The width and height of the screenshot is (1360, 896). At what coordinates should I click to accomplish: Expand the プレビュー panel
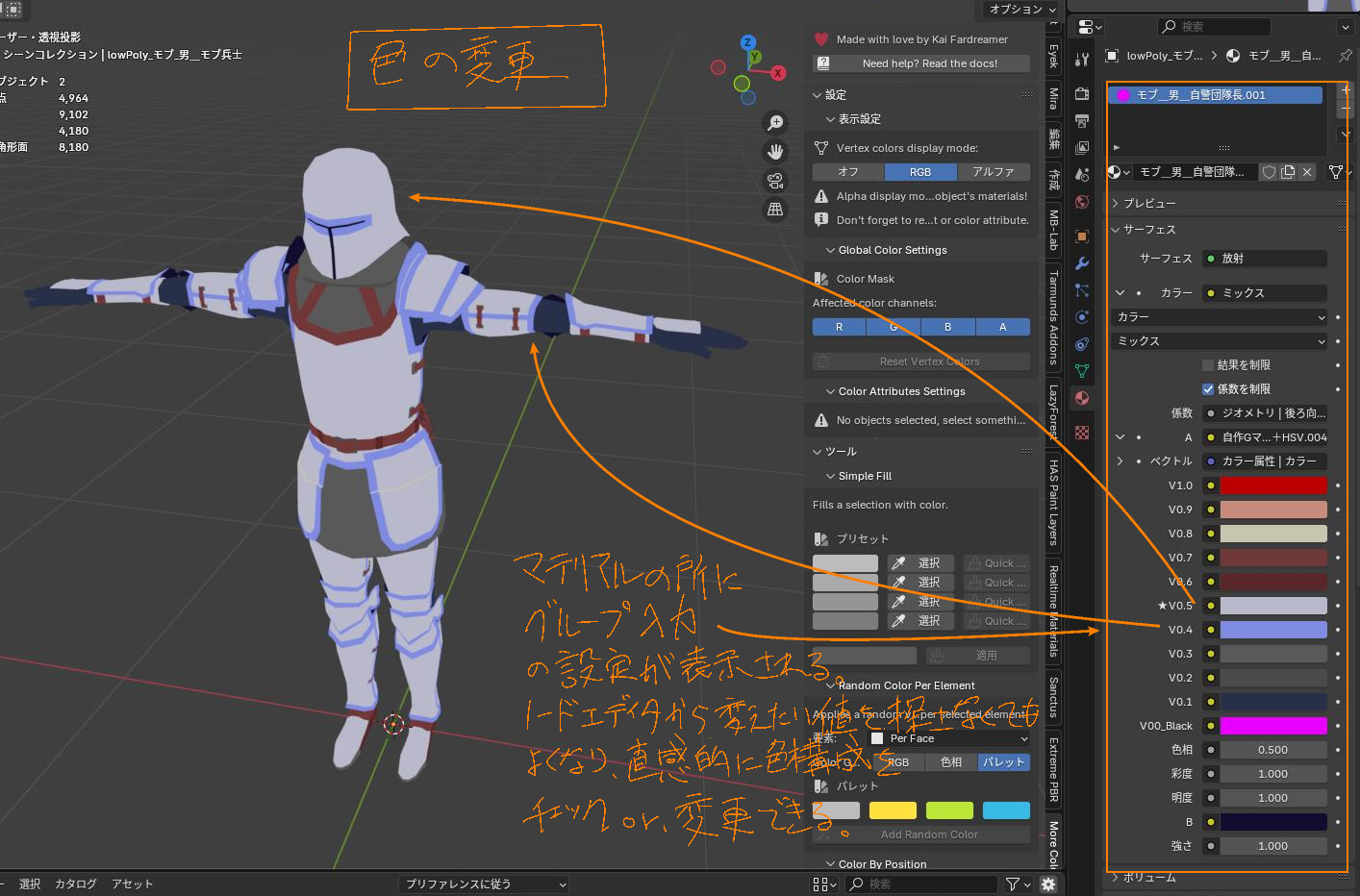(1149, 204)
